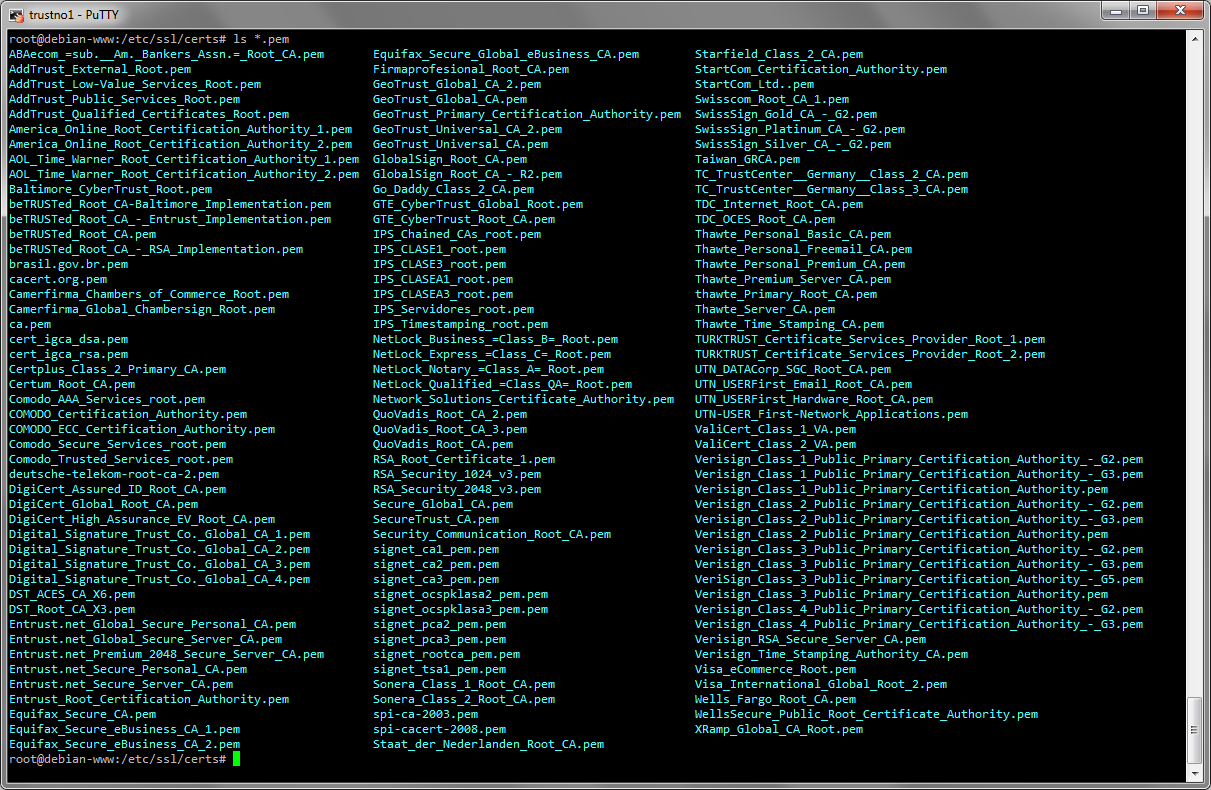
Task: Click "signet_rootca_pem.pem" entry
Action: (447, 654)
